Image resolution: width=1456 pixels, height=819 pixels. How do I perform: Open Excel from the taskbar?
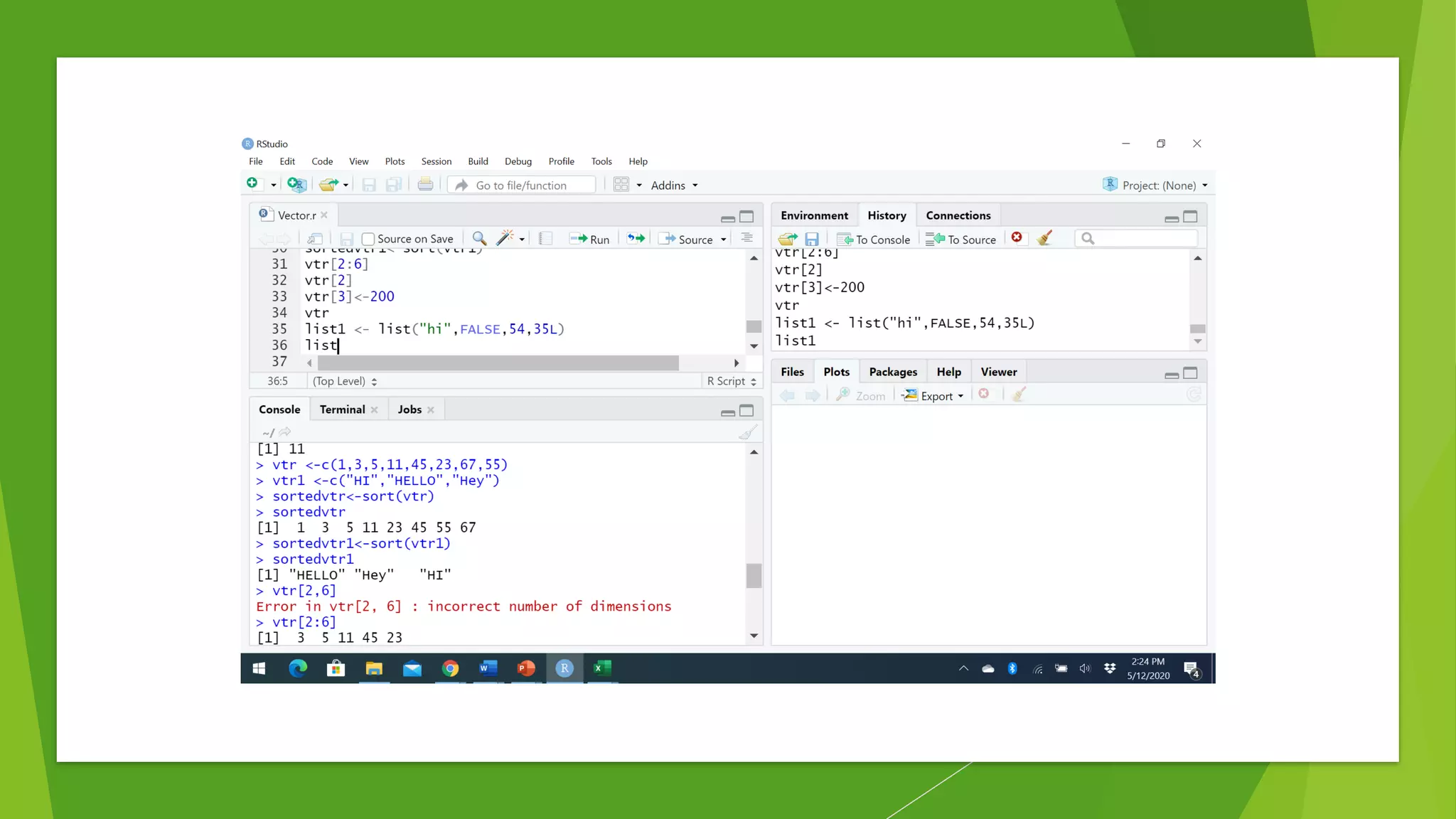(602, 668)
